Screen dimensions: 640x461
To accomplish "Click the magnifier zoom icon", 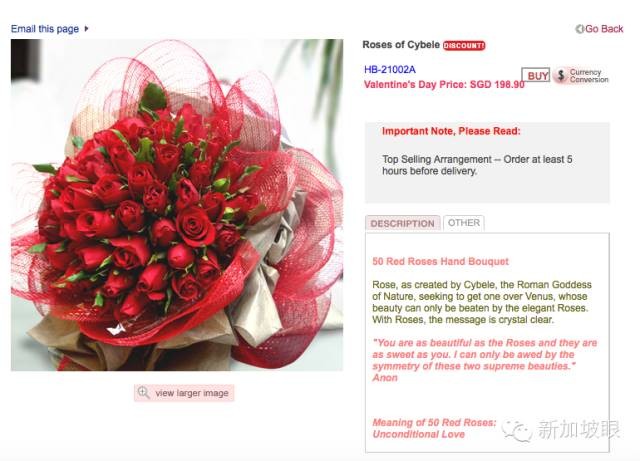I will [x=143, y=392].
